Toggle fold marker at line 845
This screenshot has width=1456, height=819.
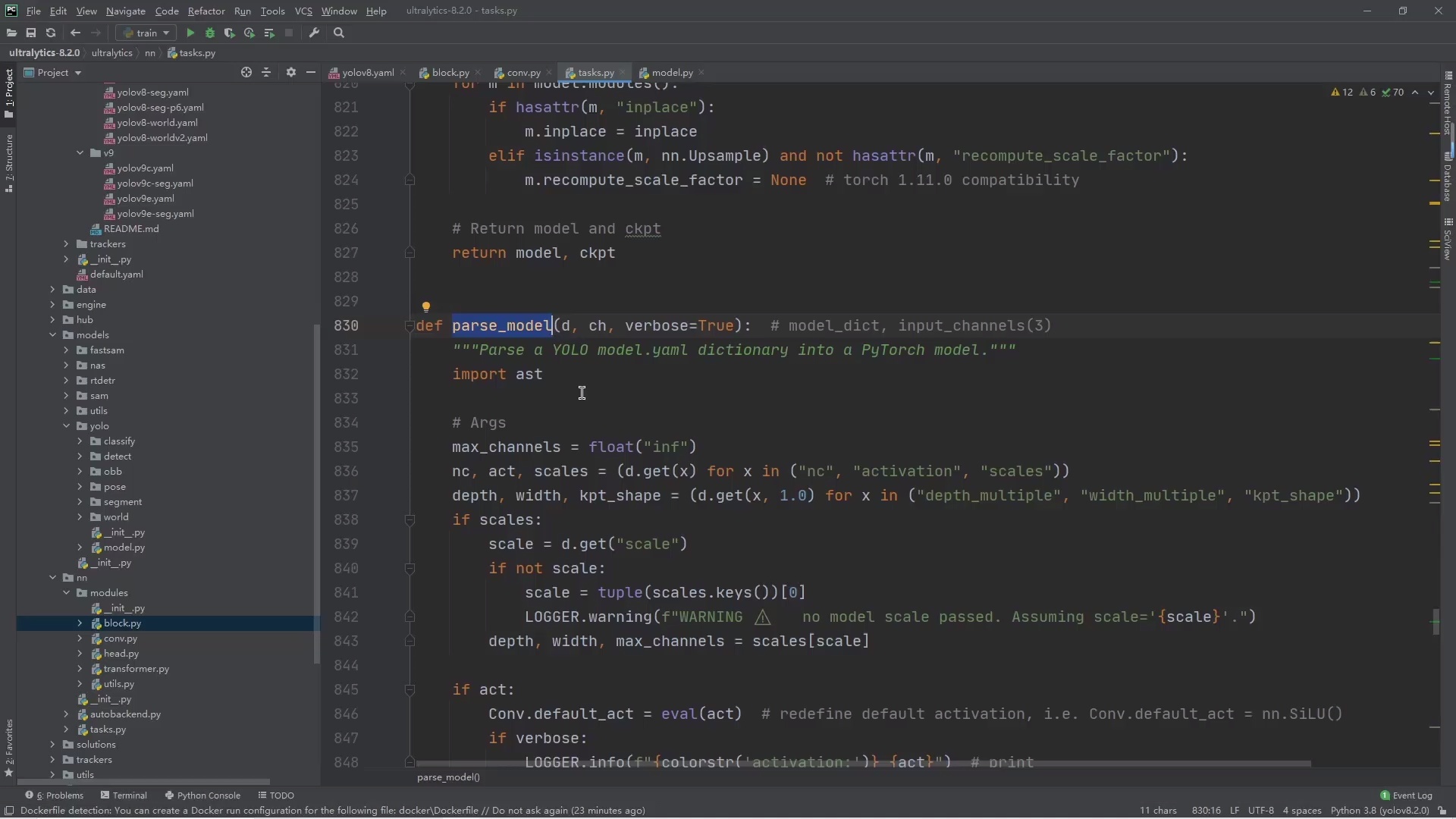click(x=409, y=690)
